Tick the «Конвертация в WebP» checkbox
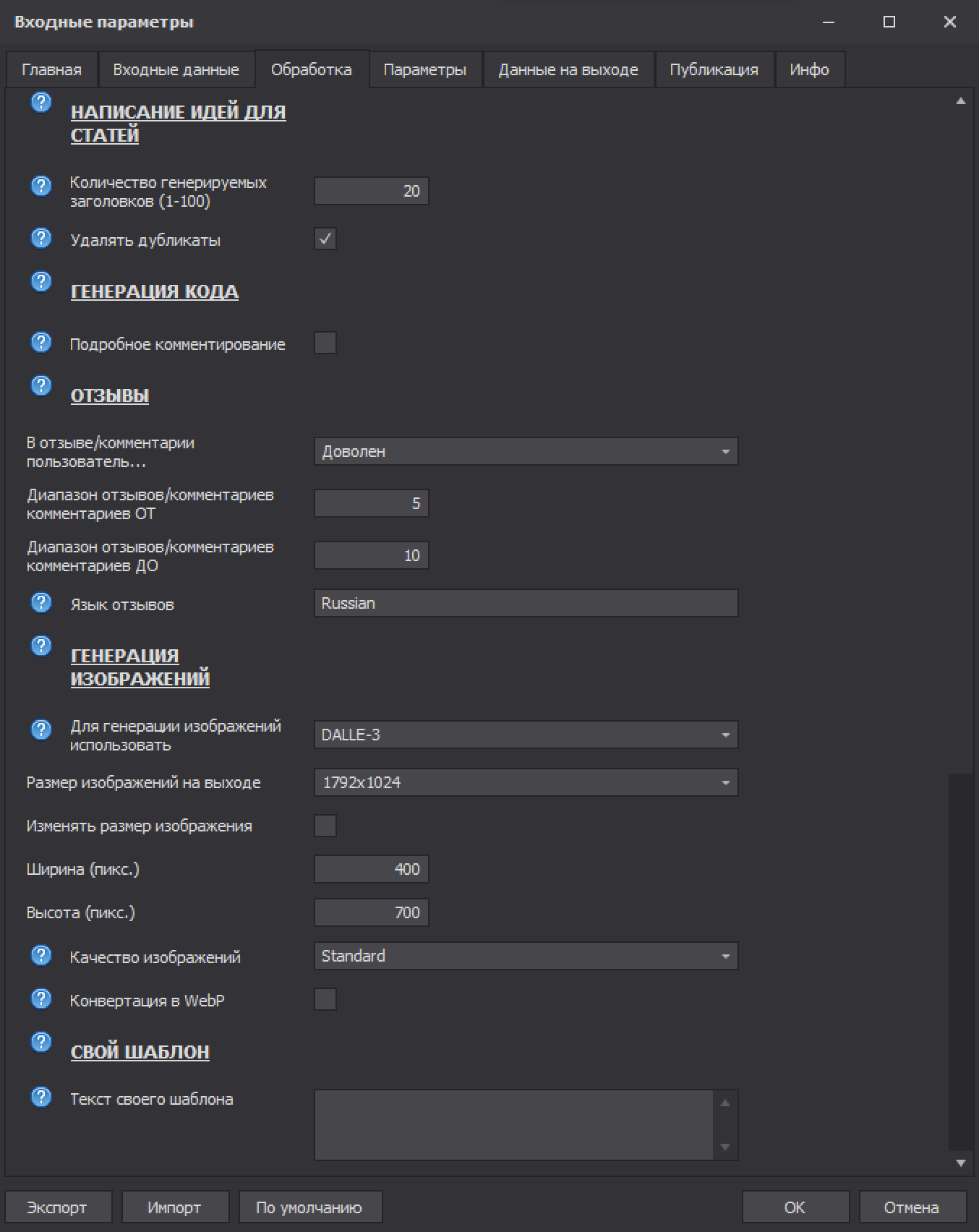Screen dimensions: 979x1232 325,999
